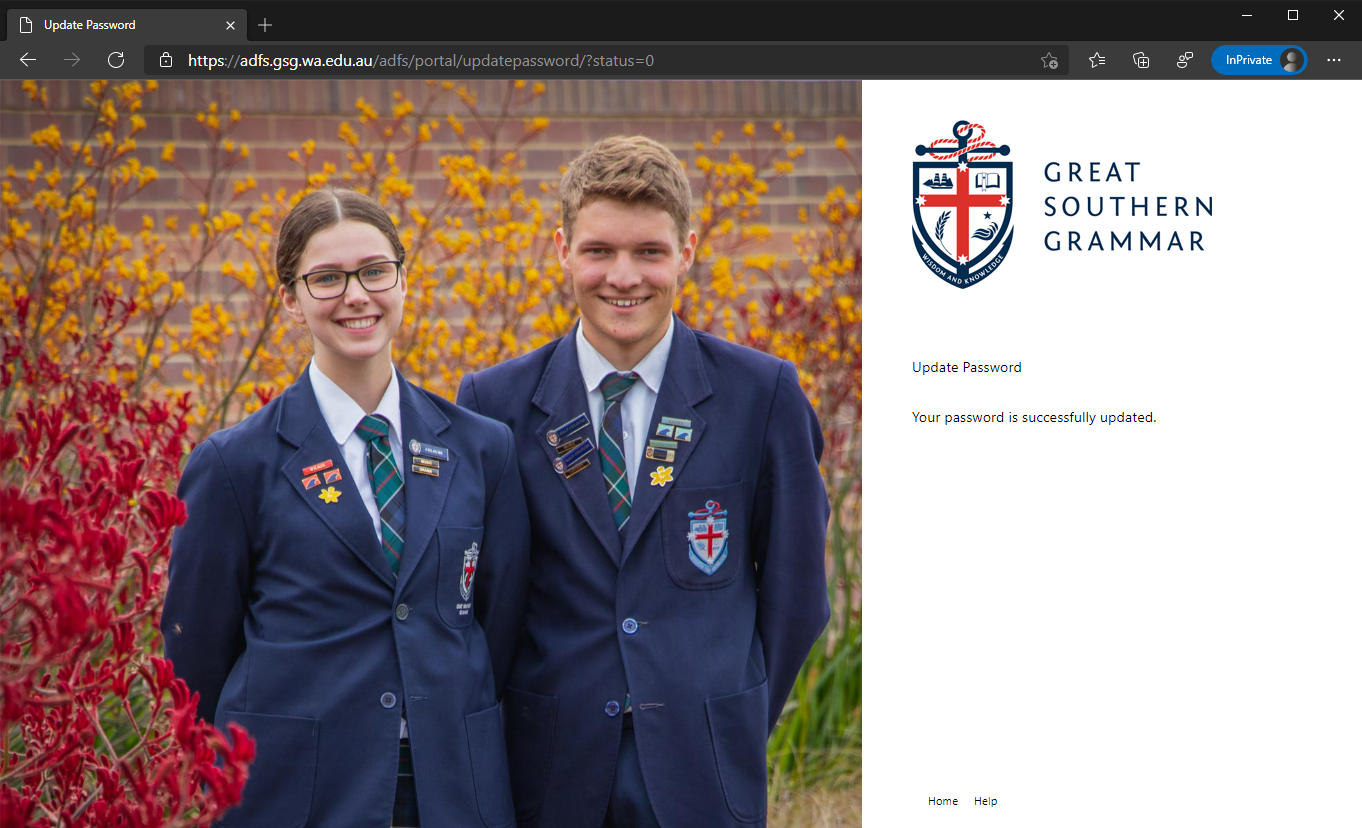The image size is (1362, 828).
Task: Open the Collections icon
Action: tap(1141, 60)
